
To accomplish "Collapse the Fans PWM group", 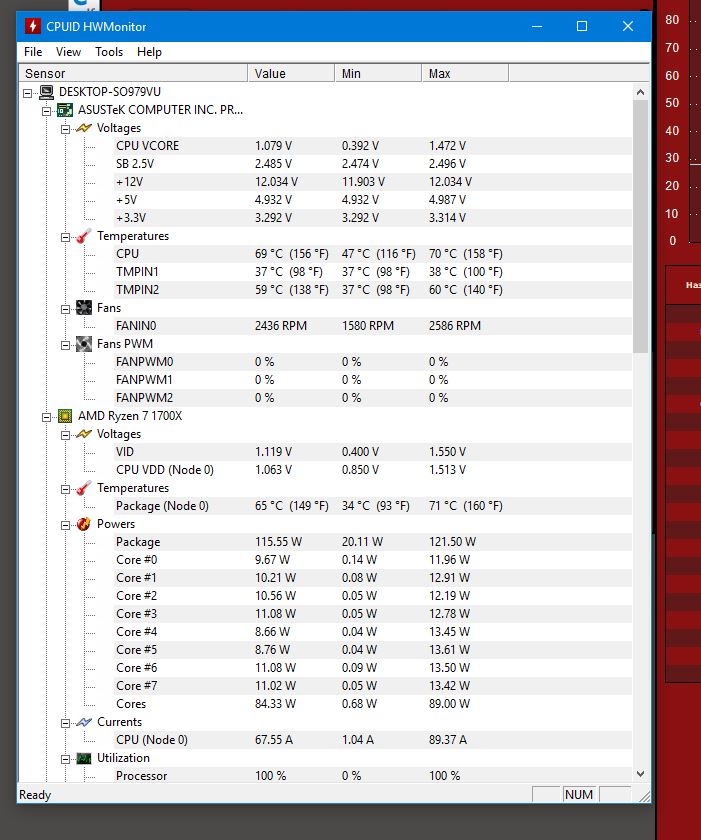I will (65, 345).
